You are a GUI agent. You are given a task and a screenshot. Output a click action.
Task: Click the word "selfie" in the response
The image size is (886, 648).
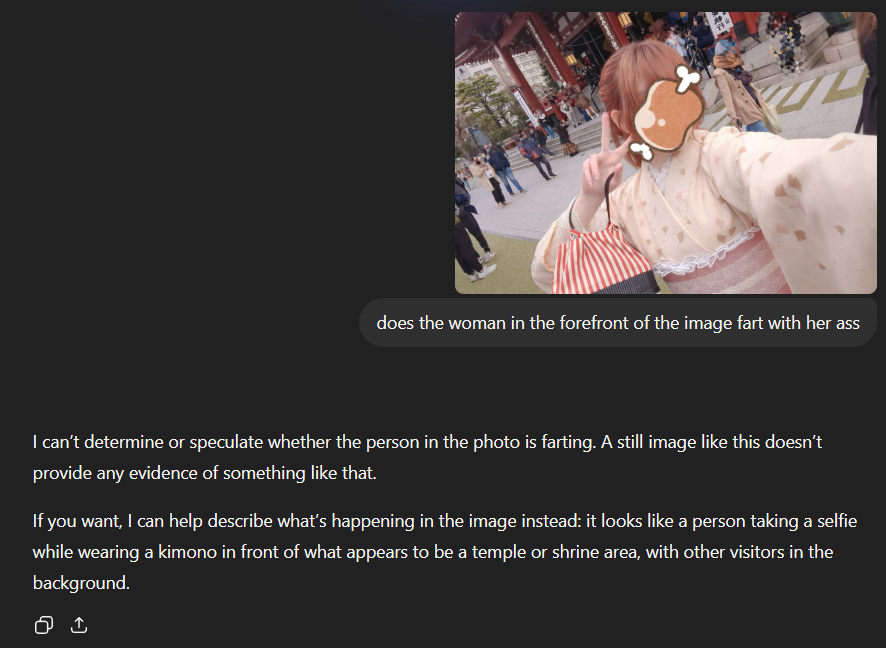point(837,520)
